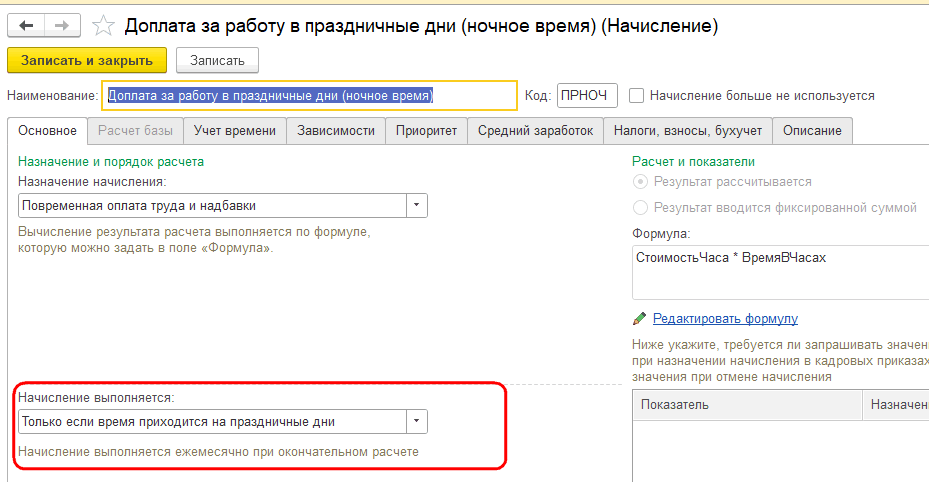Click the pencil icon beside Редактировать формулу
Image resolution: width=929 pixels, height=482 pixels.
[x=639, y=319]
